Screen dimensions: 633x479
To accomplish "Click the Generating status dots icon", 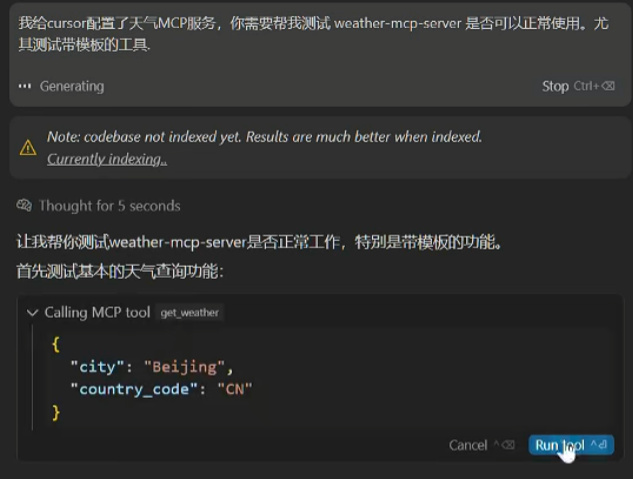I will click(25, 86).
